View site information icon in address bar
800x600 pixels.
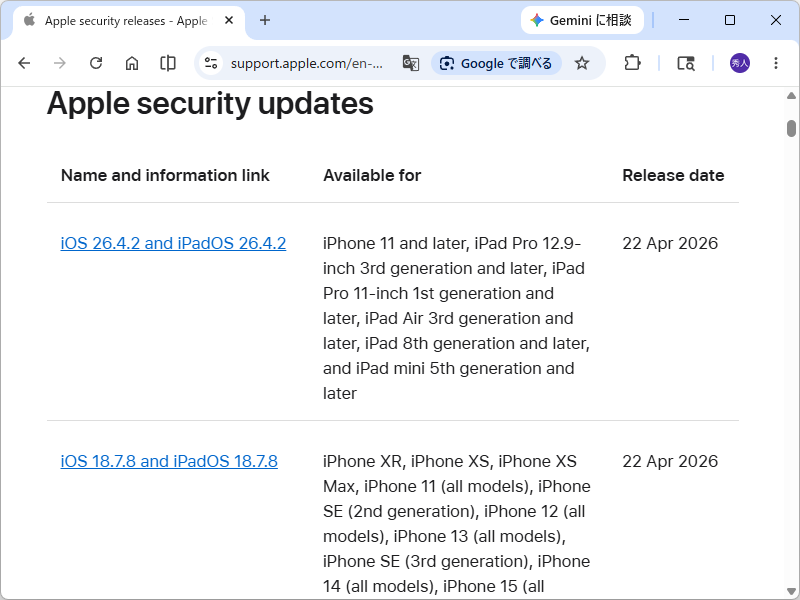(211, 63)
